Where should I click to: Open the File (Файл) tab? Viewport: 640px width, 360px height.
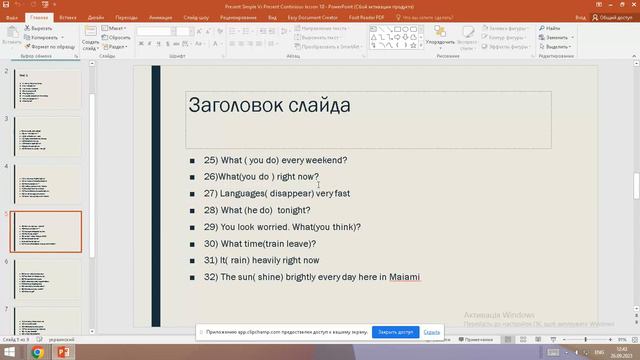click(12, 18)
